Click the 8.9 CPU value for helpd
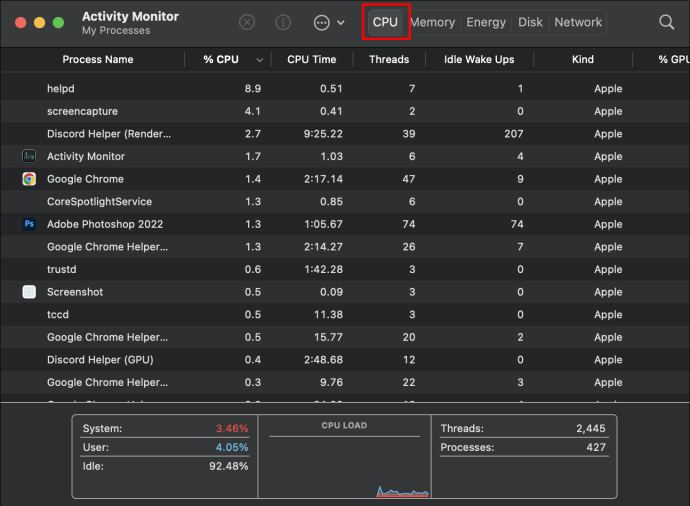 coord(253,88)
